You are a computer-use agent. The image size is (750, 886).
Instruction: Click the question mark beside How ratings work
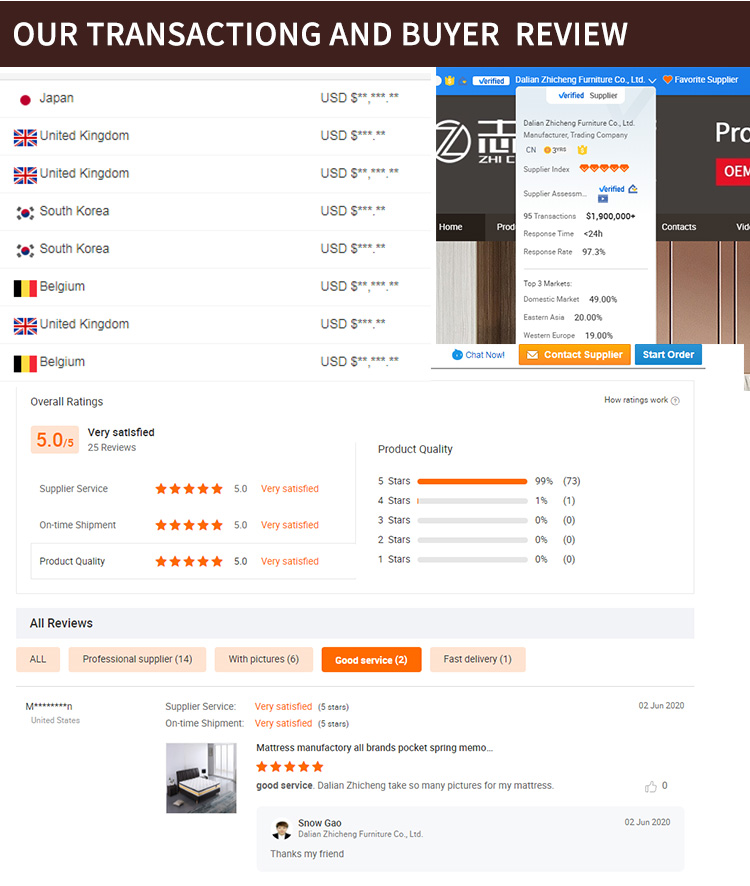point(675,401)
